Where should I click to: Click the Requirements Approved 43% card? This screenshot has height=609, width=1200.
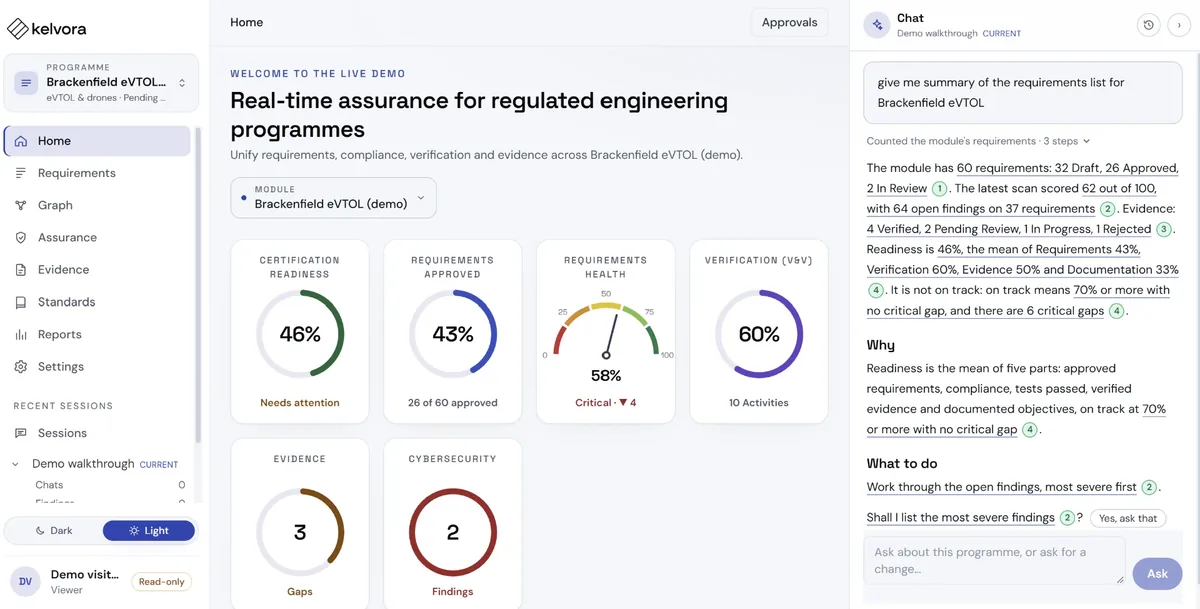[453, 331]
